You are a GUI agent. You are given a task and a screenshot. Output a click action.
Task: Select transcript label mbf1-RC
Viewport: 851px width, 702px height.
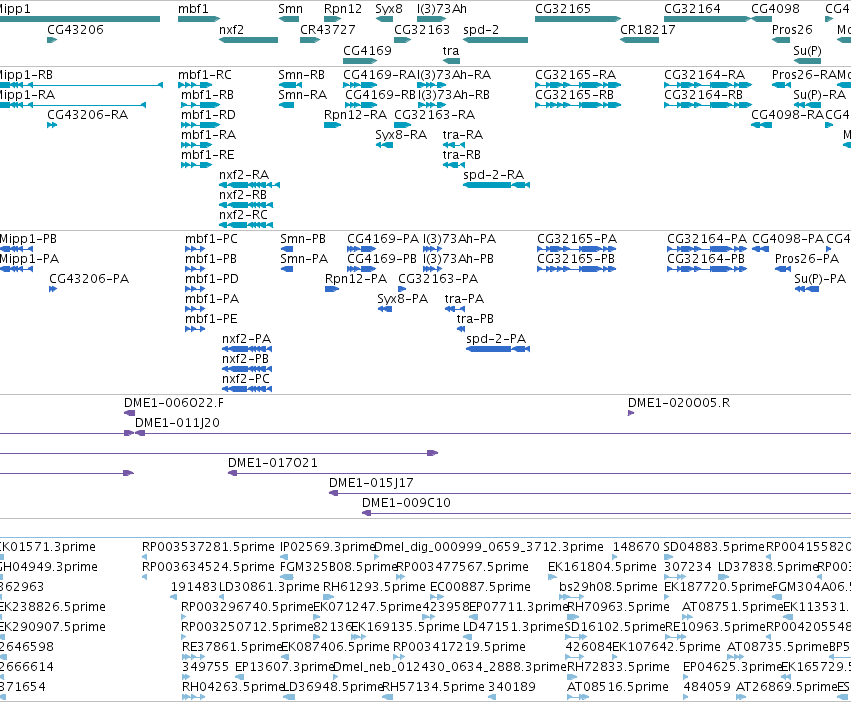[205, 74]
